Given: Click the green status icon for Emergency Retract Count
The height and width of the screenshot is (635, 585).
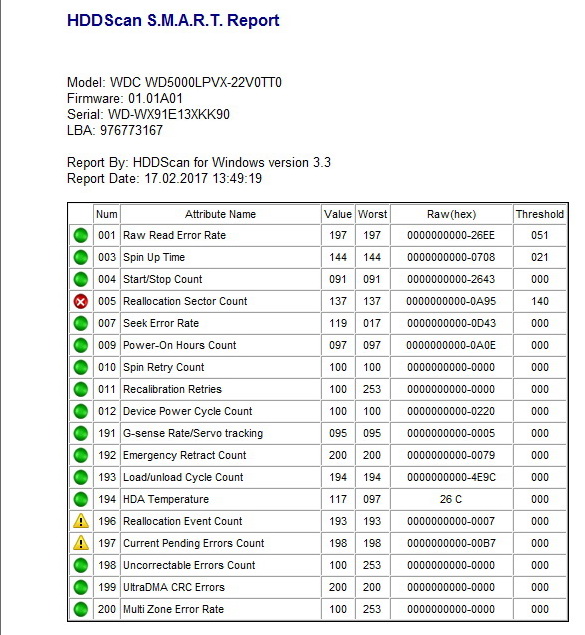Looking at the screenshot, I should (x=81, y=455).
